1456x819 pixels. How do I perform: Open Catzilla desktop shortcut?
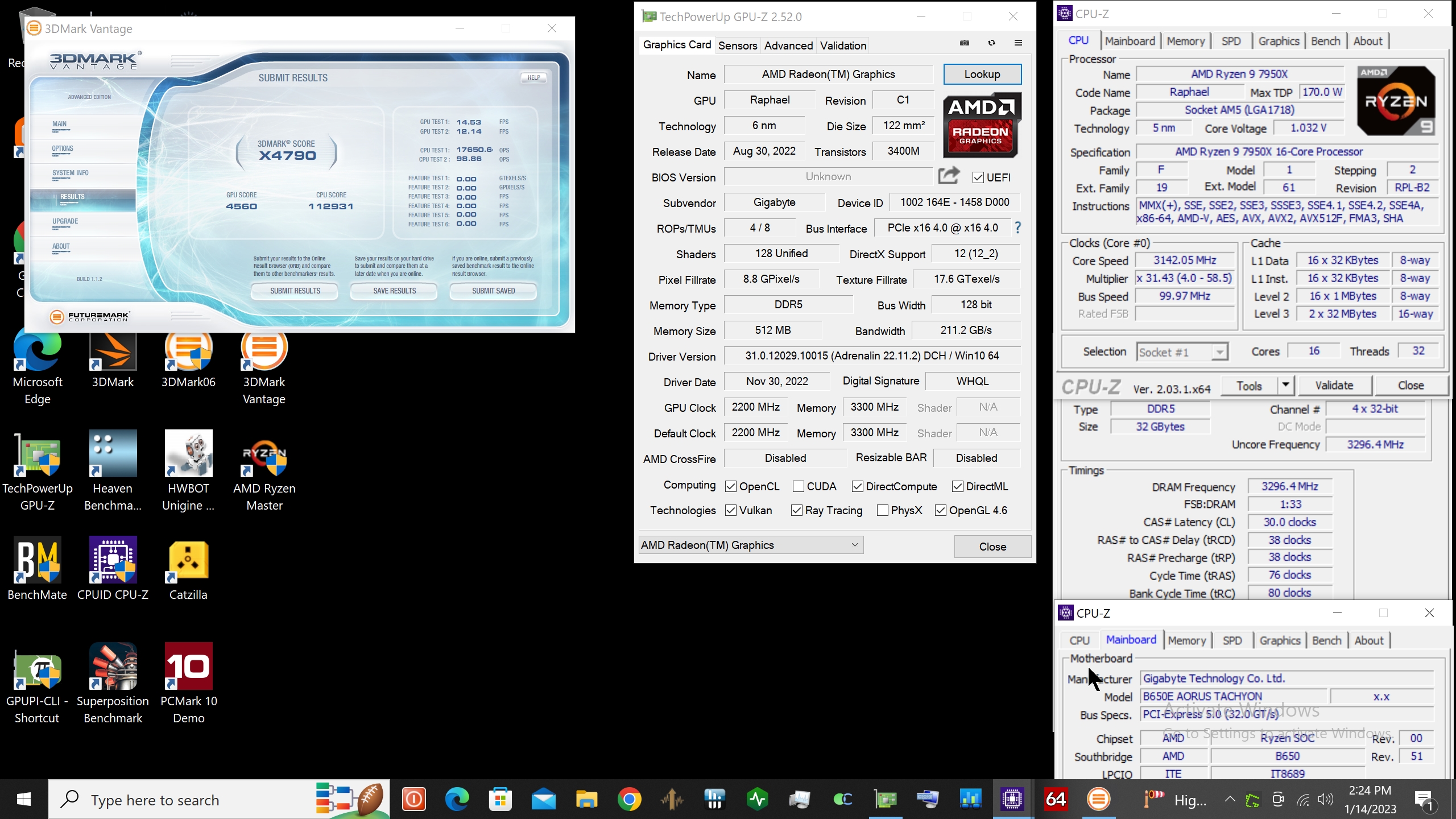188,569
